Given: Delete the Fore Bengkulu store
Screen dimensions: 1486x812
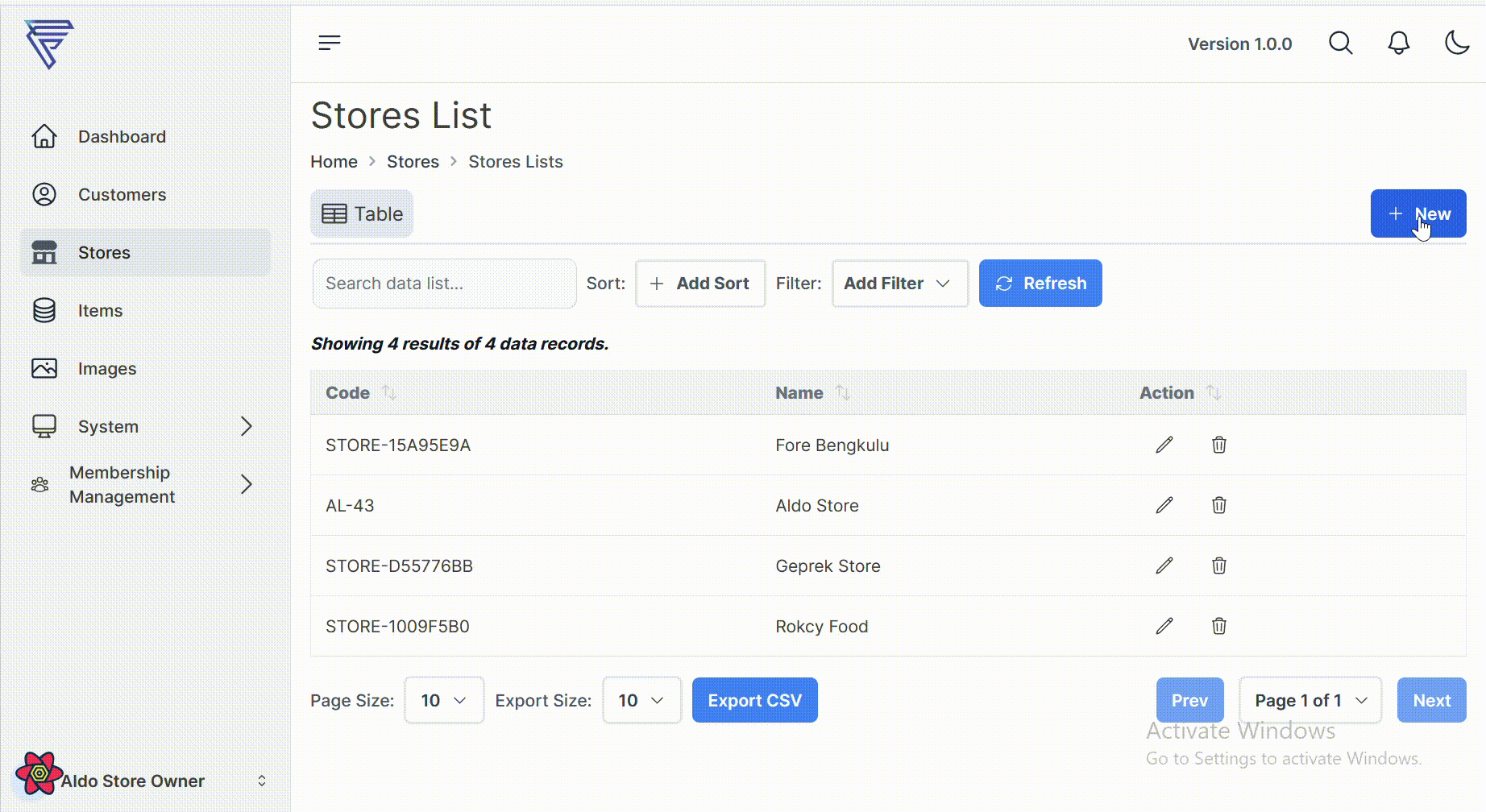Looking at the screenshot, I should coord(1219,445).
